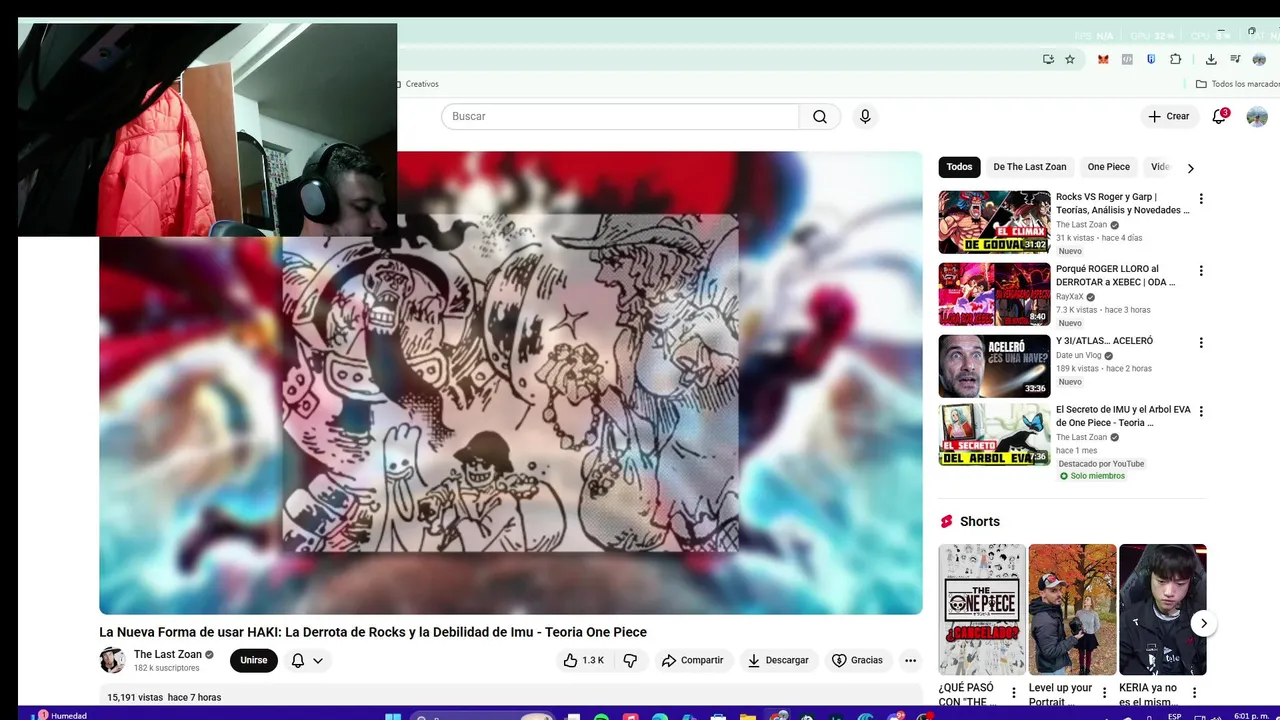
Task: Open options for the KERIA short
Action: pyautogui.click(x=1194, y=692)
